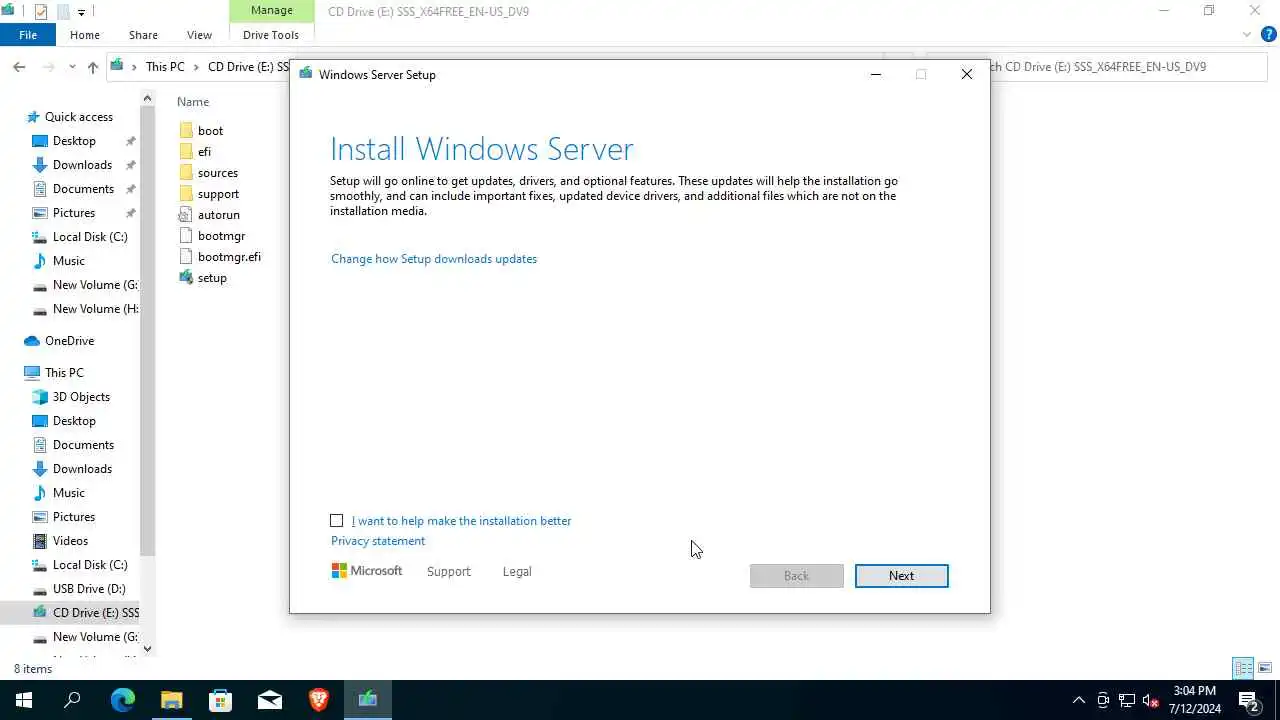Open network icon in system tray
Image resolution: width=1280 pixels, height=720 pixels.
pos(1127,700)
